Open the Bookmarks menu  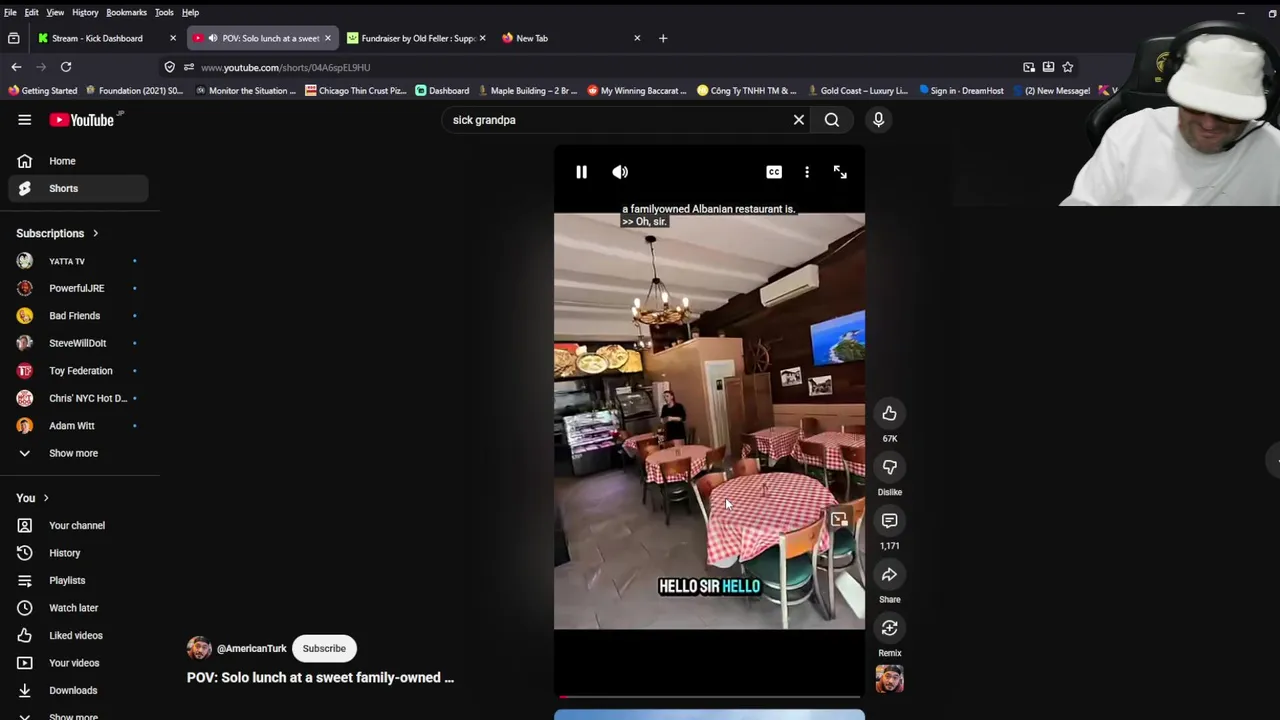126,12
